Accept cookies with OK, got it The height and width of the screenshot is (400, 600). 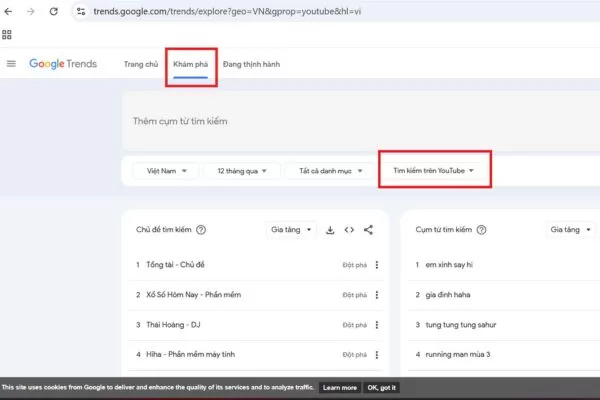(382, 388)
